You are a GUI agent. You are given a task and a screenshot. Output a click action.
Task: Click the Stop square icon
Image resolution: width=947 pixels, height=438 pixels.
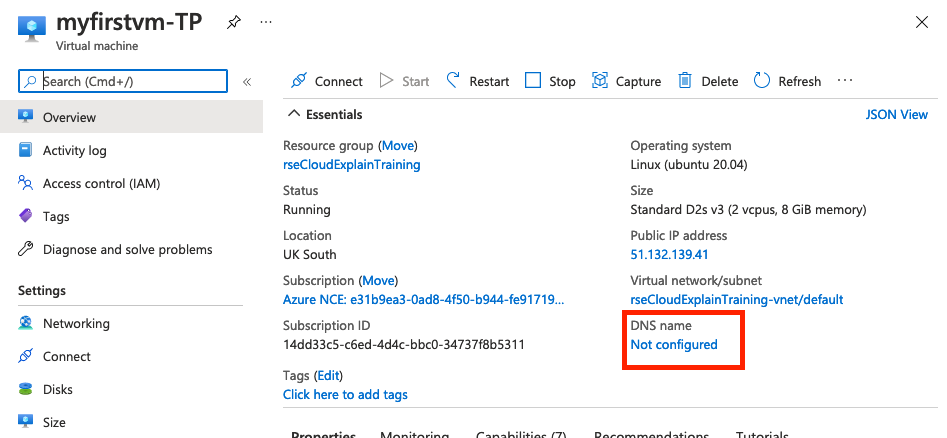click(533, 80)
